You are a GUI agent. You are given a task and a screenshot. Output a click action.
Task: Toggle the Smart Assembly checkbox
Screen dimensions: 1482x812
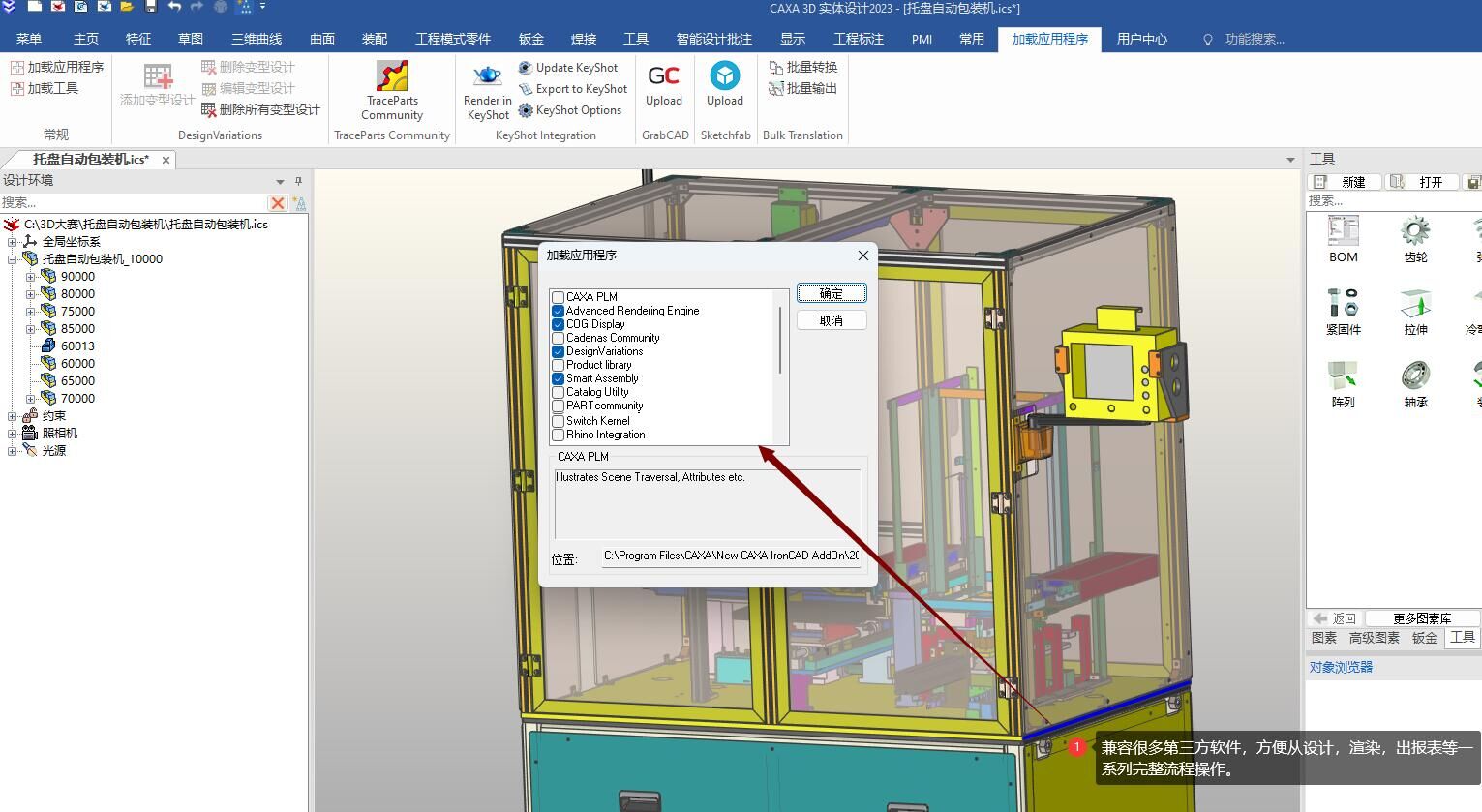point(558,378)
